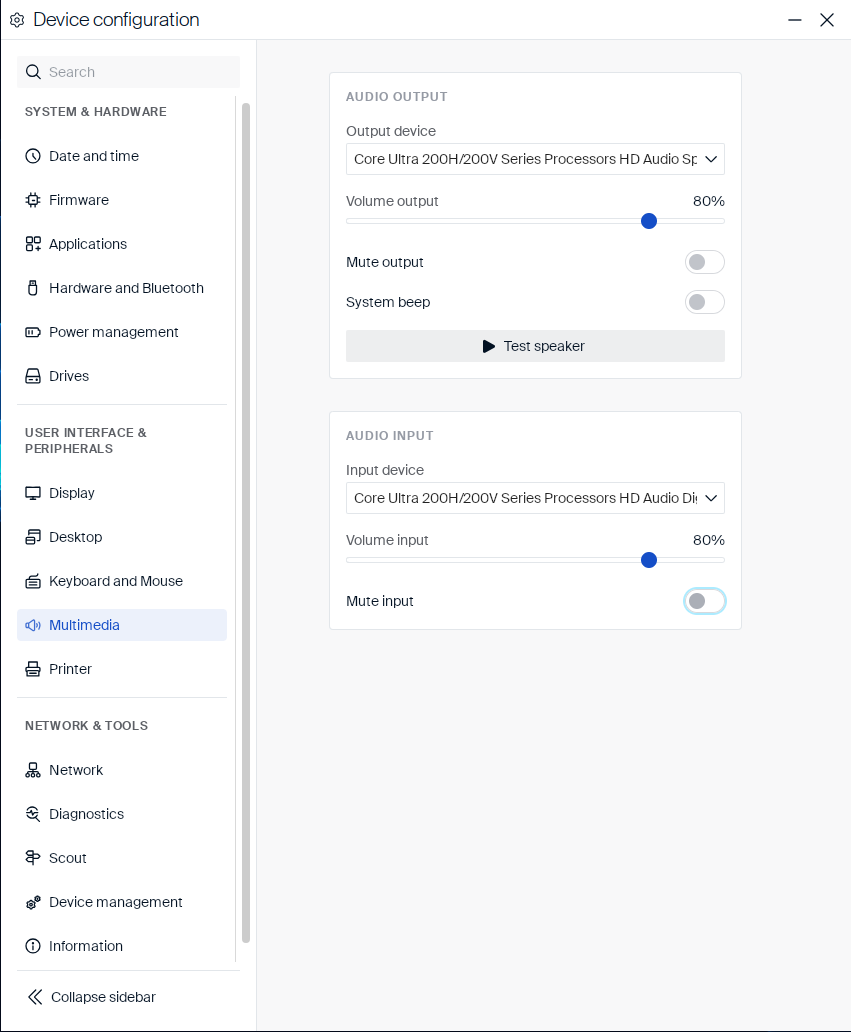The height and width of the screenshot is (1032, 851).
Task: Toggle the System beep switch
Action: [704, 302]
